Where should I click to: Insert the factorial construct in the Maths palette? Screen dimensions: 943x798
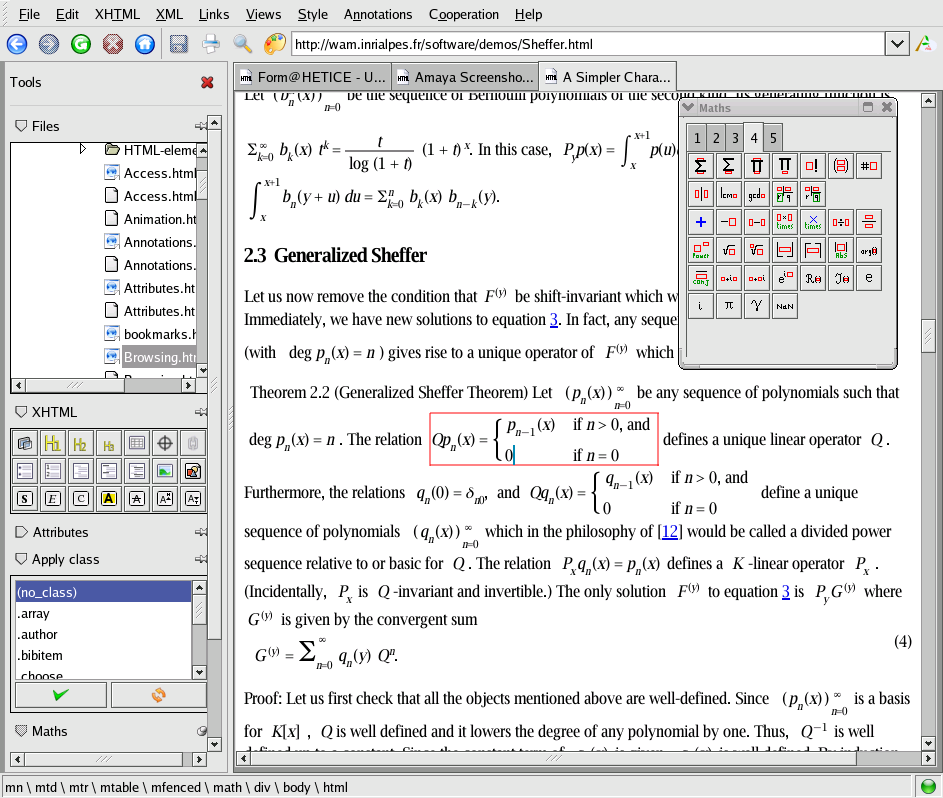[812, 166]
